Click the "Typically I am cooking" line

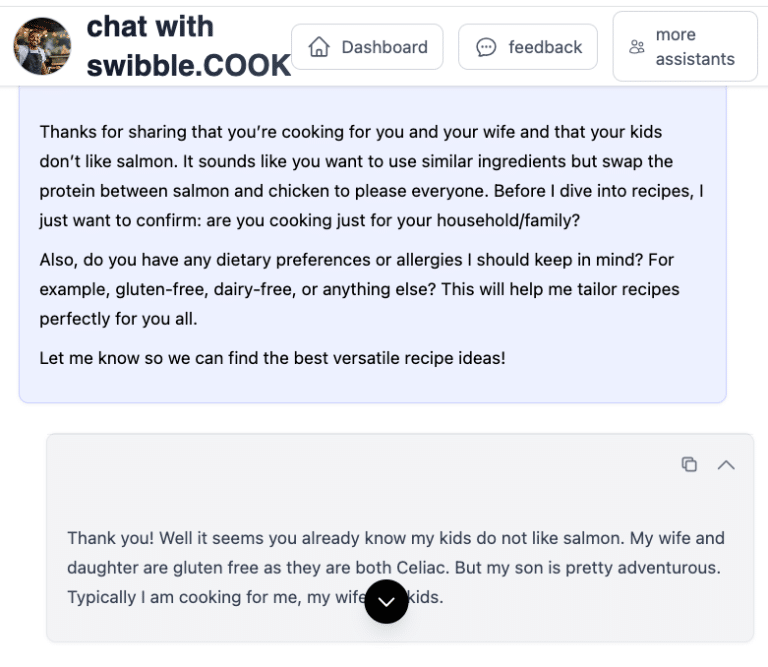coord(200,597)
